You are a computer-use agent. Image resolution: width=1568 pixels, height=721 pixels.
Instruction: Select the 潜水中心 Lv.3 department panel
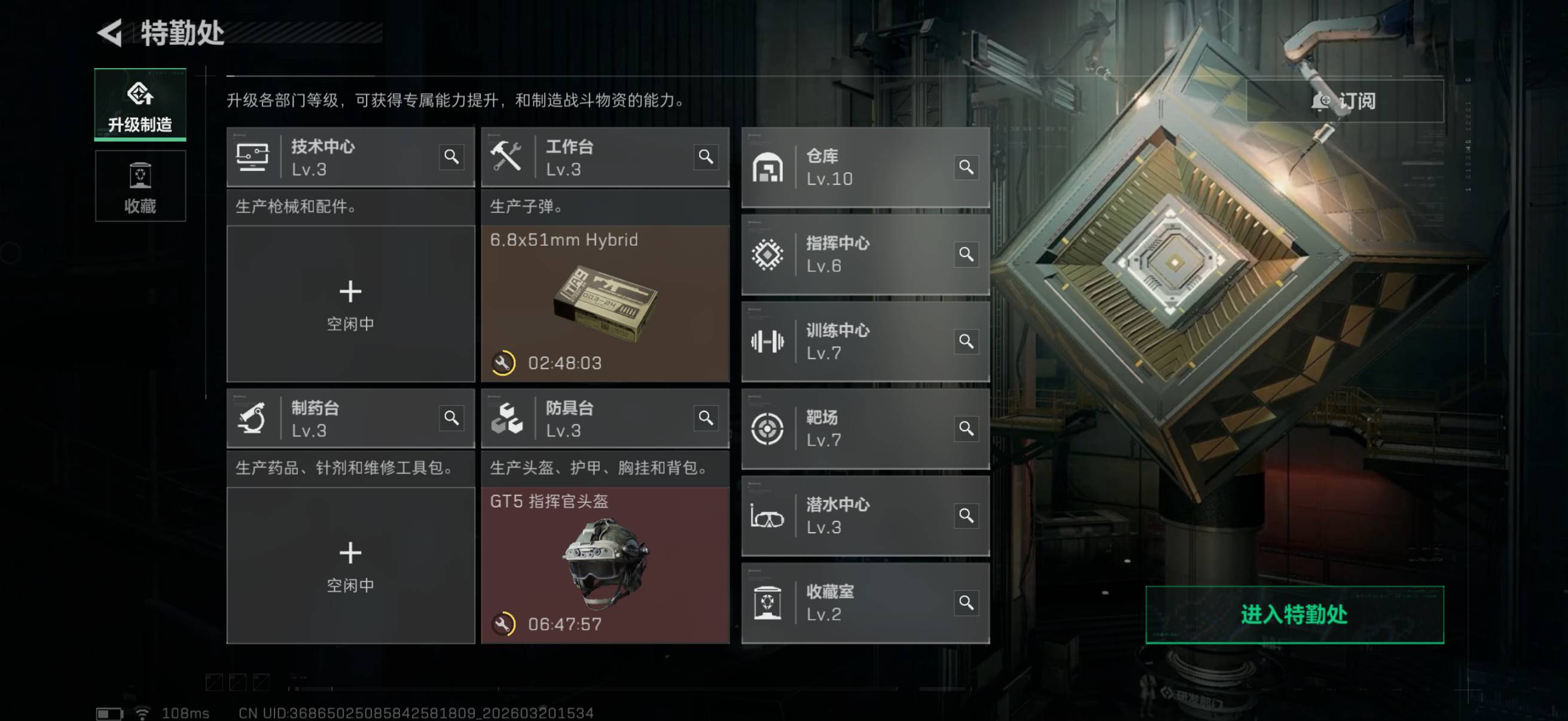click(x=865, y=516)
